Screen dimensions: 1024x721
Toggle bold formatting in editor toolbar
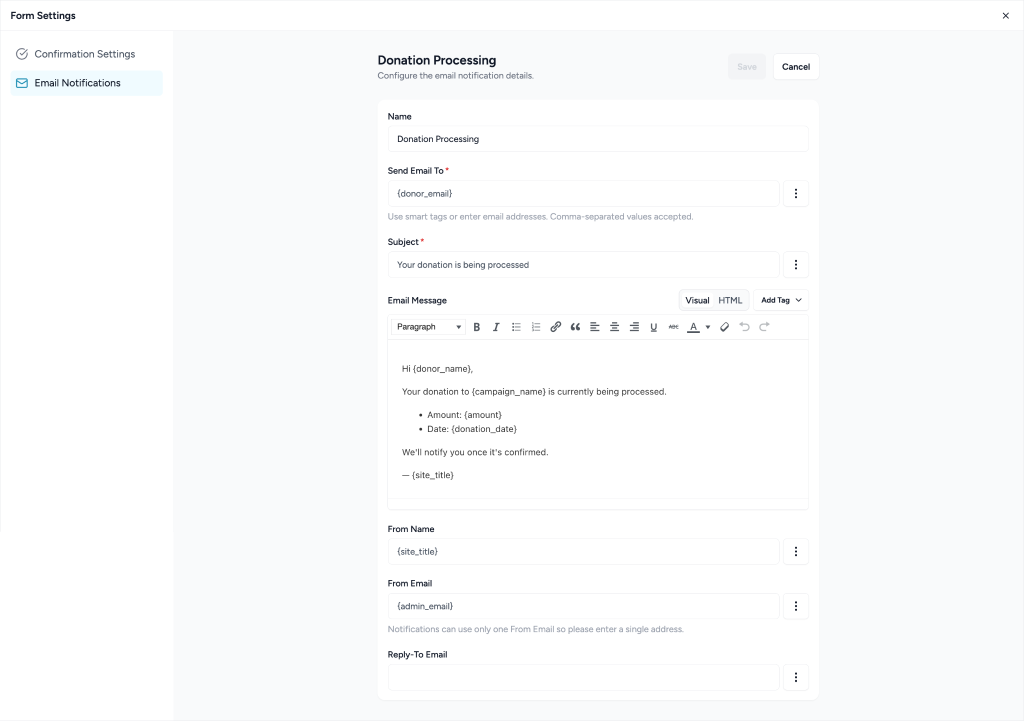click(x=477, y=327)
